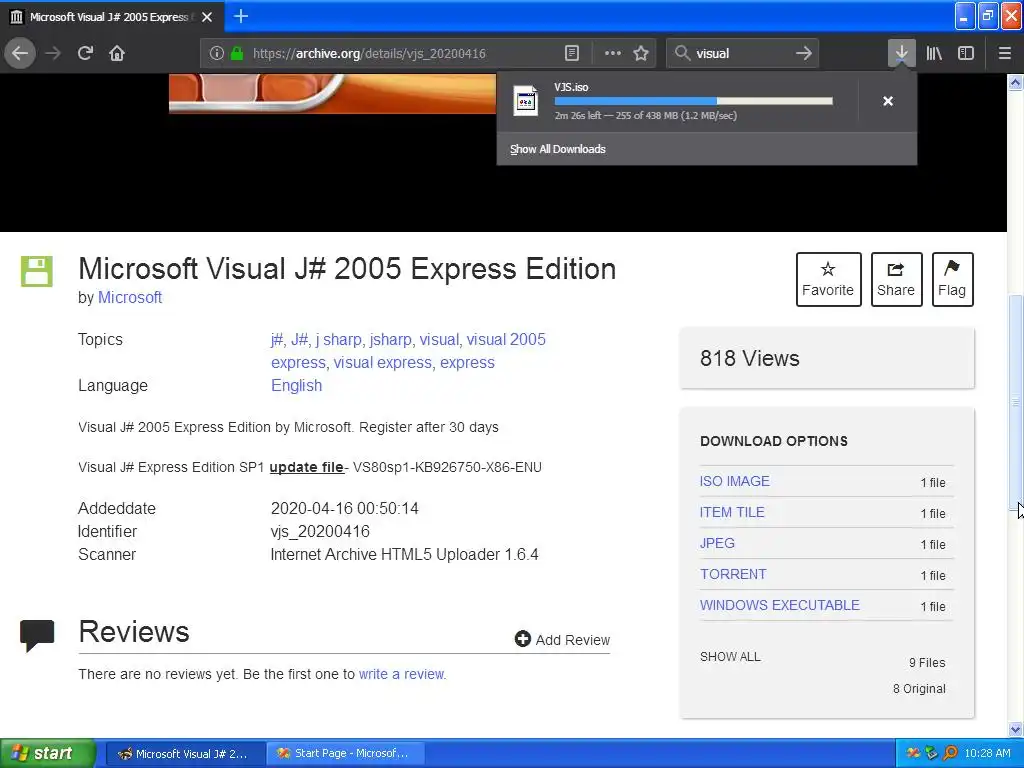
Task: Click the system tray clock
Action: [x=987, y=754]
